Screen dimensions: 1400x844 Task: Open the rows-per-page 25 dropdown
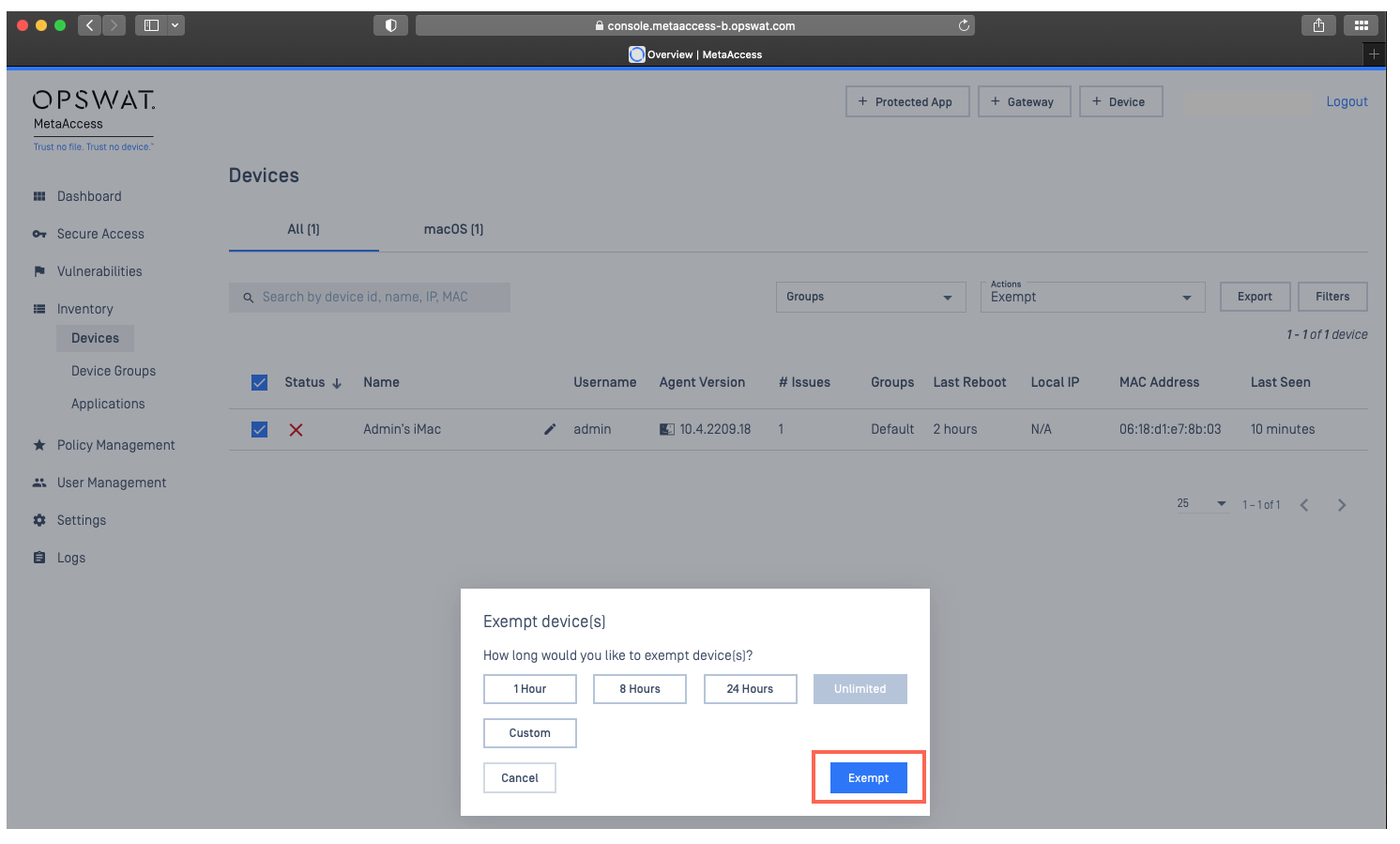pos(1202,504)
